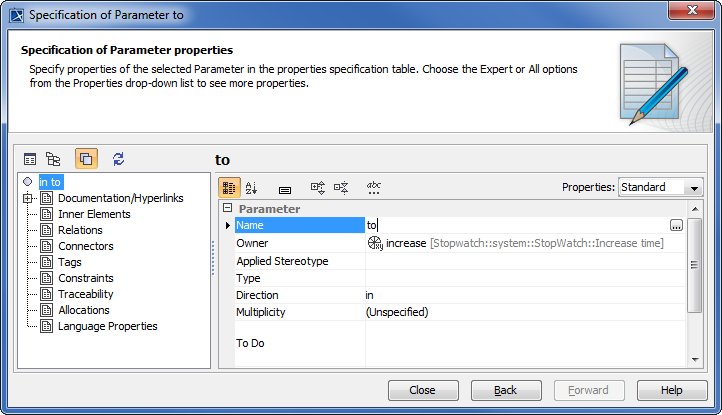
Task: Click the Multiplicity value '(Unspecified)'
Action: [397, 312]
